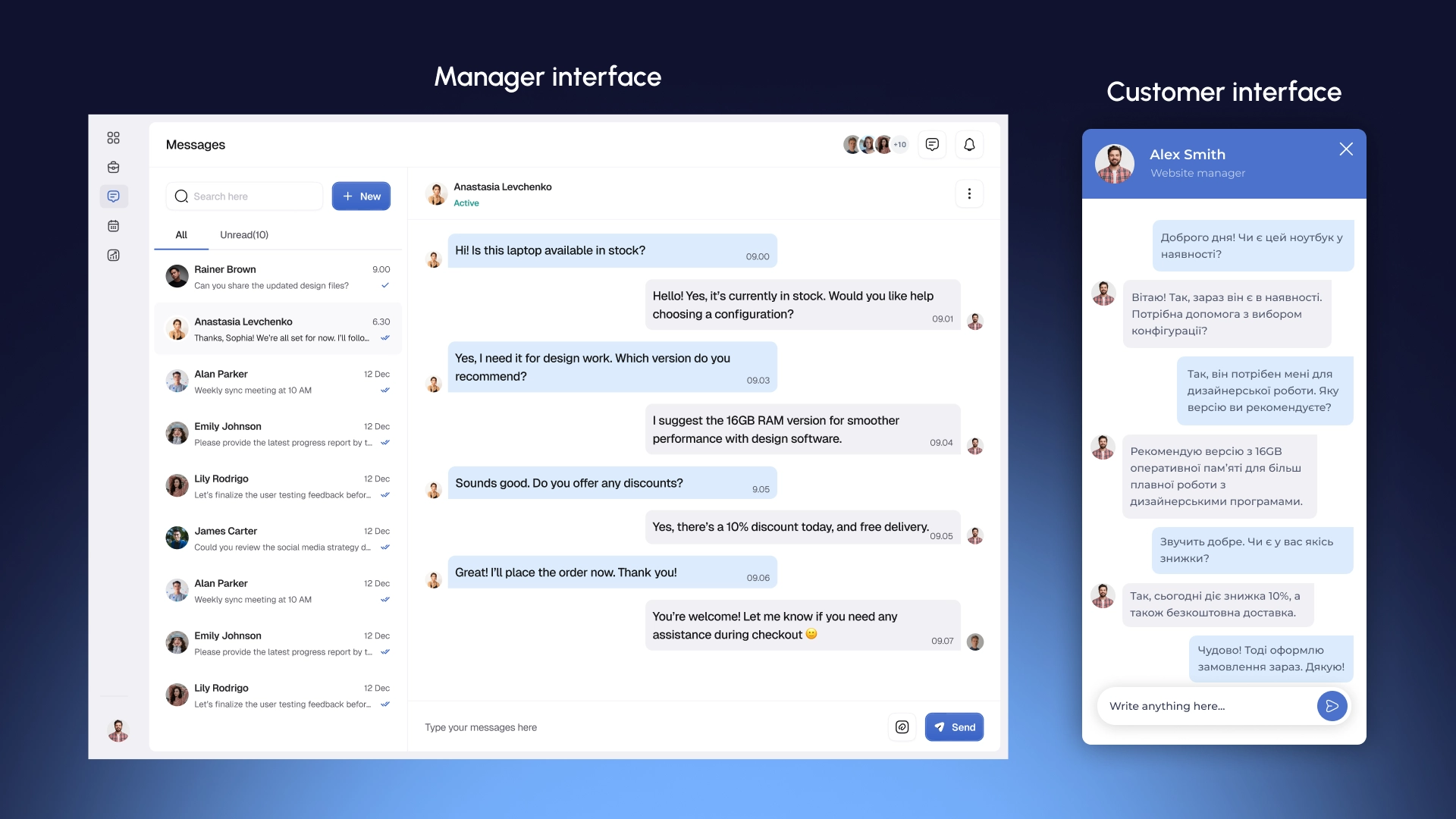
Task: Click the Search here input field
Action: click(x=250, y=196)
